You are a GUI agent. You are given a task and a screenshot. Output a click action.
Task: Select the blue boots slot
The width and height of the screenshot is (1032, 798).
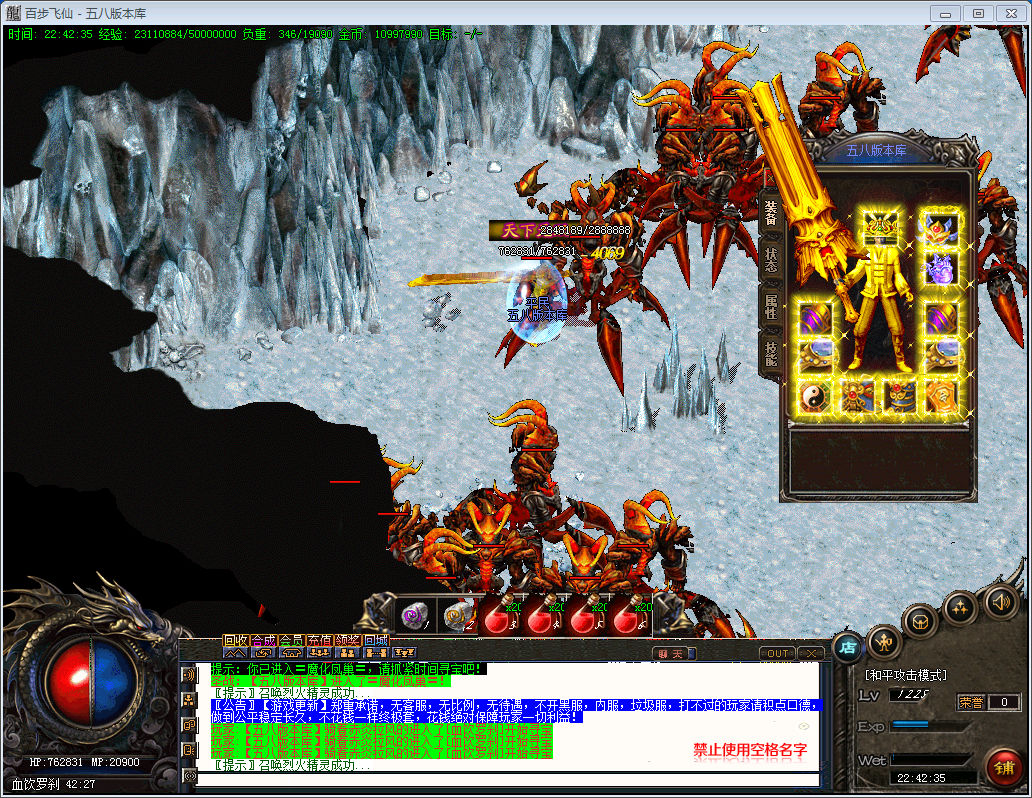pos(899,397)
